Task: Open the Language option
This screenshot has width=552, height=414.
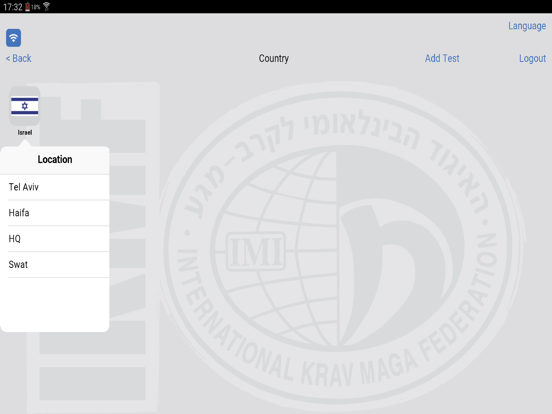Action: coord(527,26)
